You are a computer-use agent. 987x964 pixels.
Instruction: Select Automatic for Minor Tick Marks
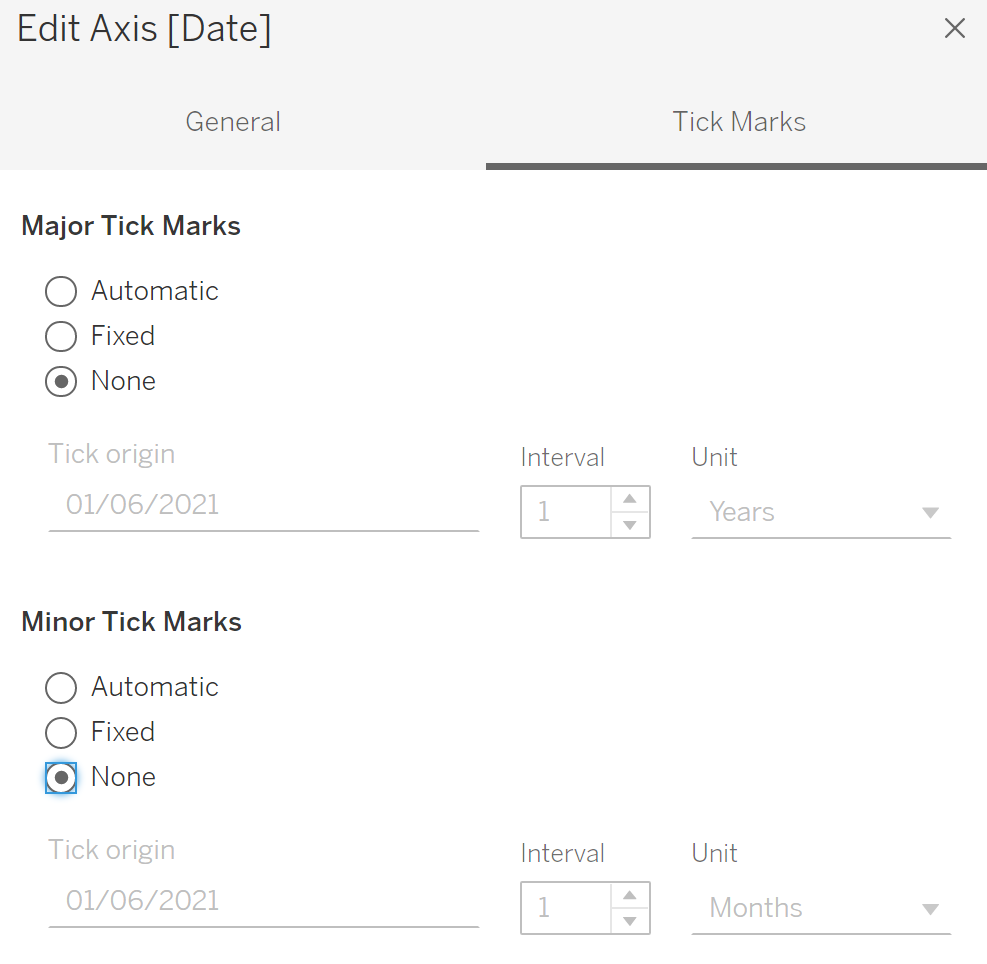click(x=61, y=688)
